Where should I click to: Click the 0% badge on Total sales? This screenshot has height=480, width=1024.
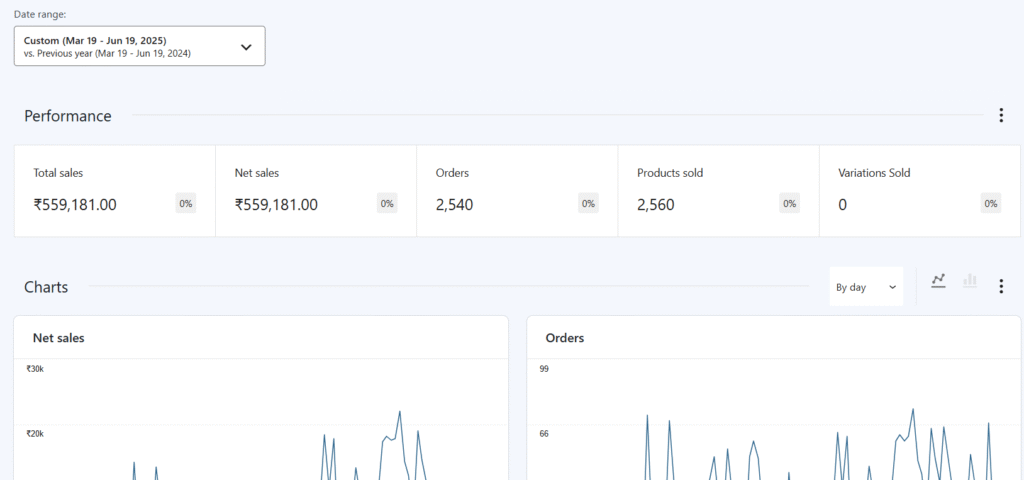pyautogui.click(x=186, y=204)
